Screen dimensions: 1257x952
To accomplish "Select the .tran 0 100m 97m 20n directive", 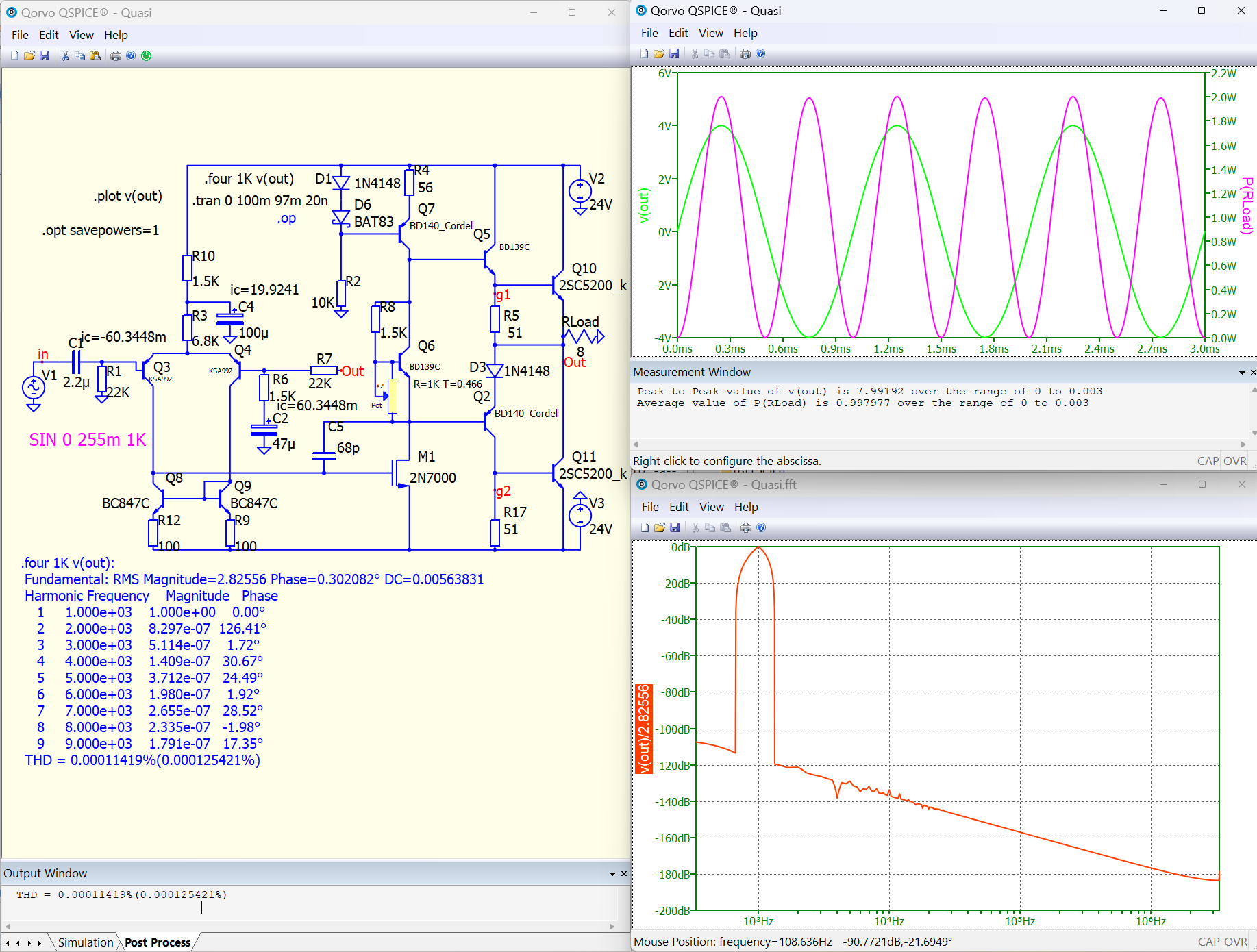I will tap(260, 201).
